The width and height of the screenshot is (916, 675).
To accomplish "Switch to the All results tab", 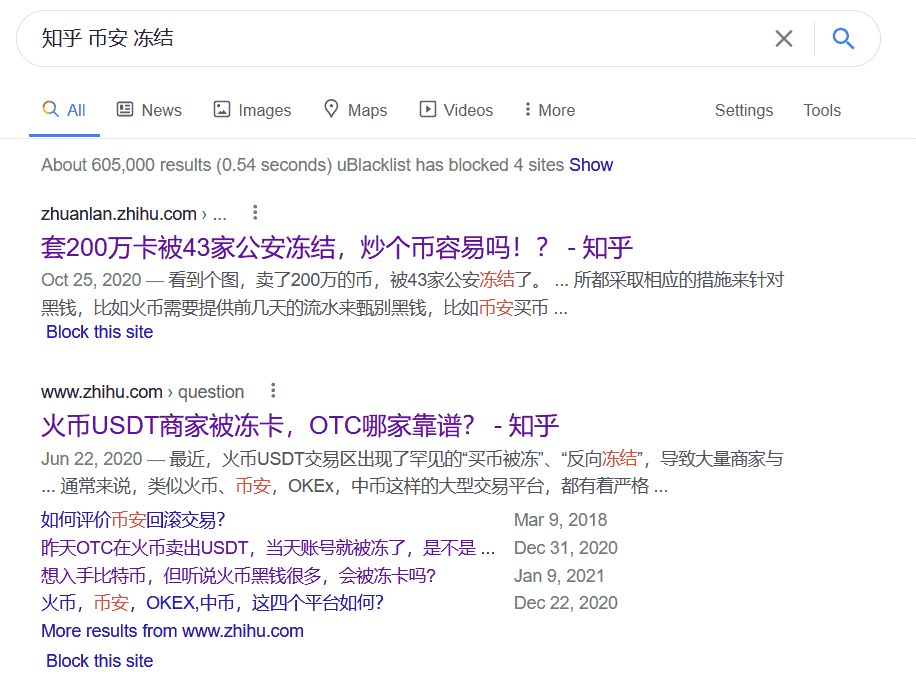I will tap(64, 109).
